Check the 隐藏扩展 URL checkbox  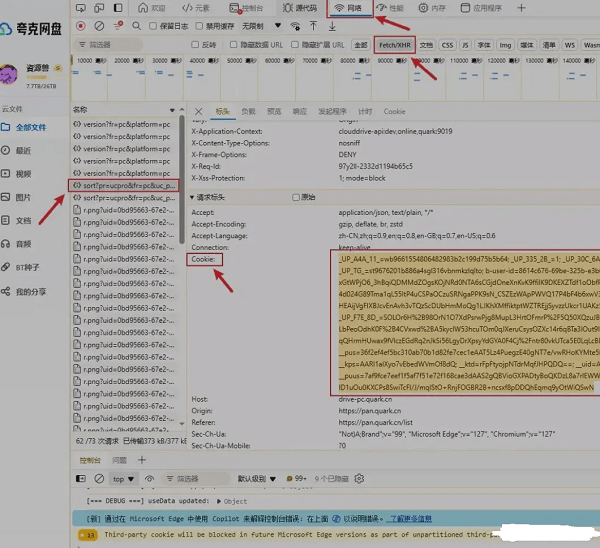point(295,45)
